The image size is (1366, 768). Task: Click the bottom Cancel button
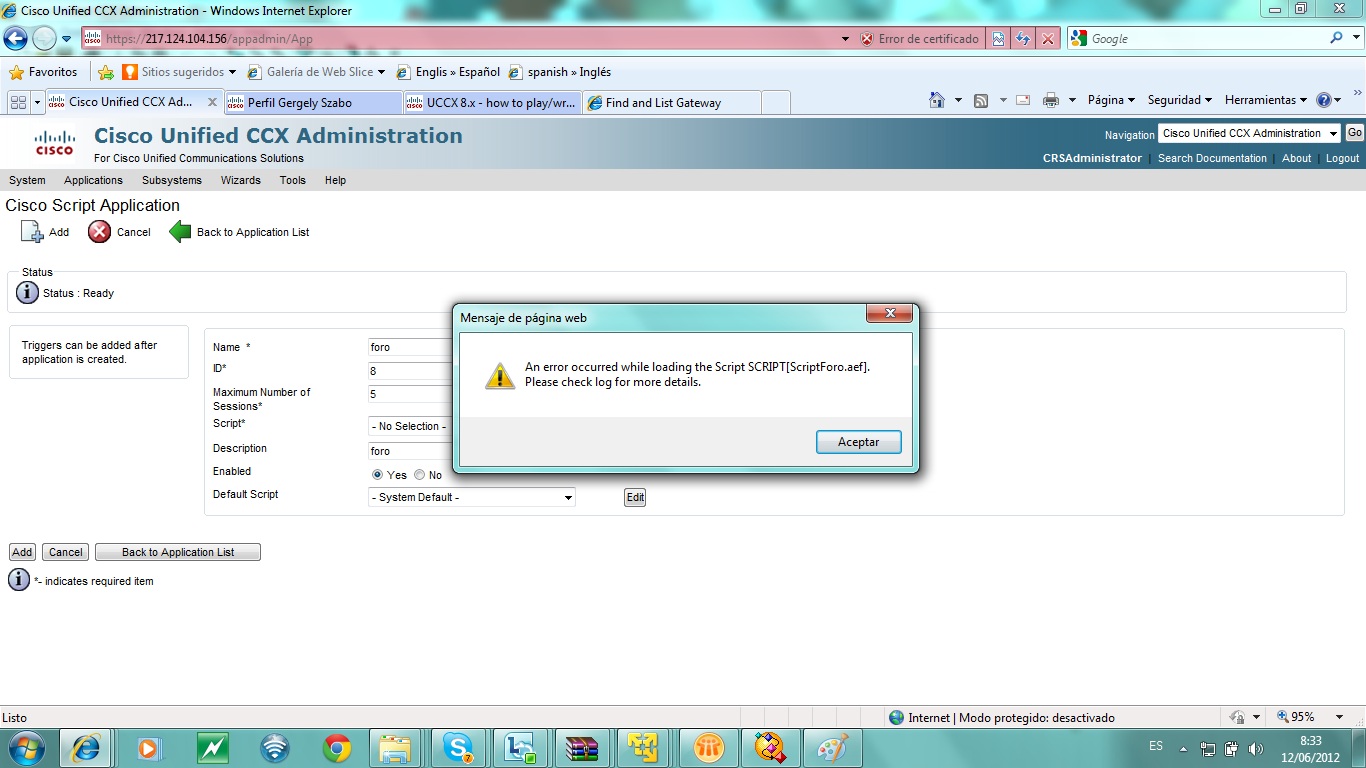click(x=65, y=552)
